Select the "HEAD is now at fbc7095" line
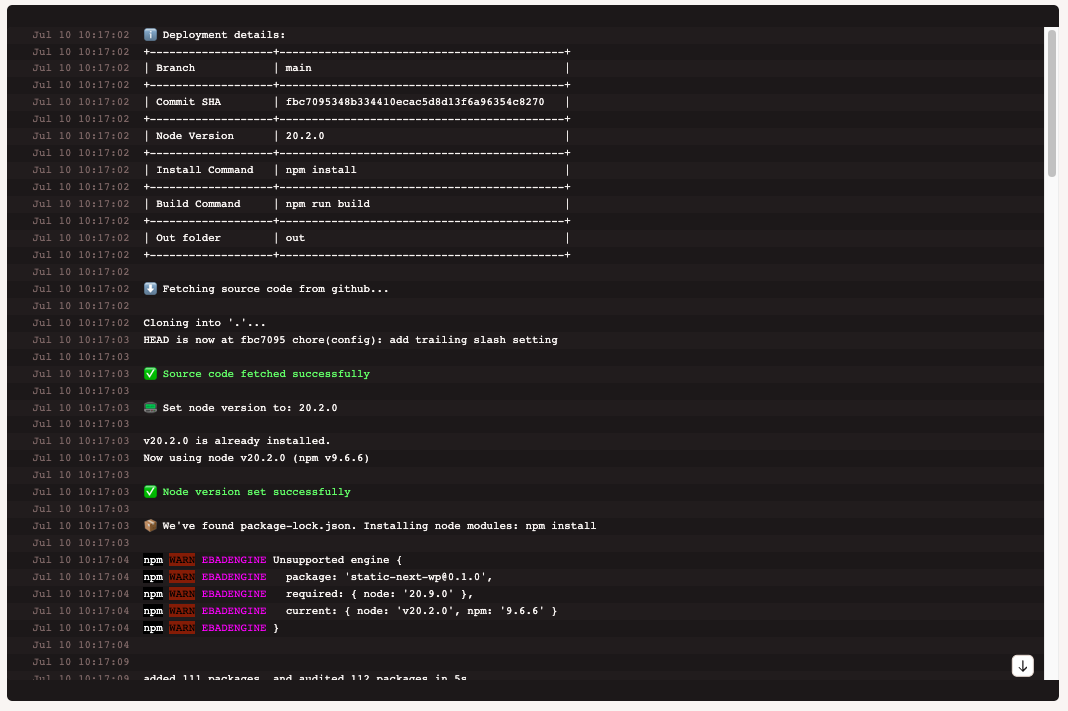The width and height of the screenshot is (1068, 711). point(350,339)
